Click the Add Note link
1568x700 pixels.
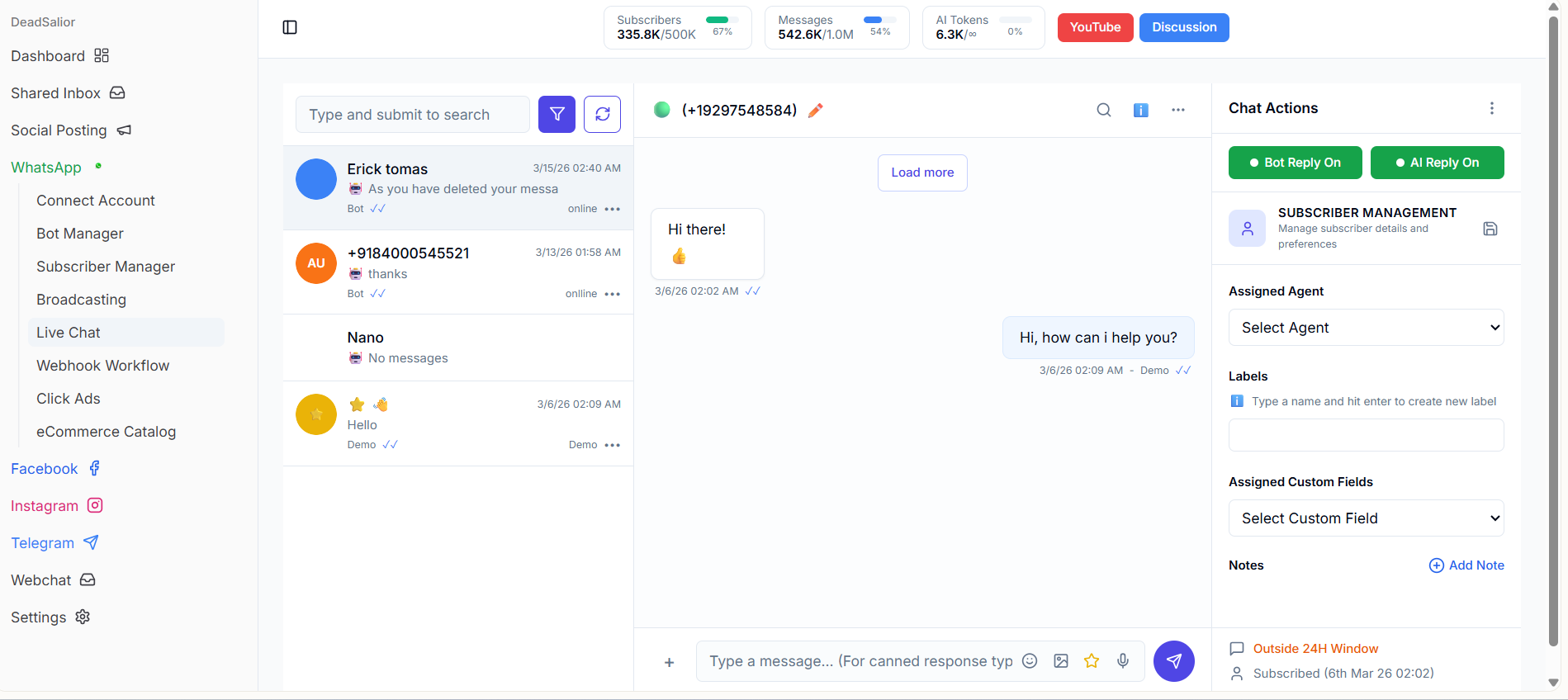click(1466, 565)
